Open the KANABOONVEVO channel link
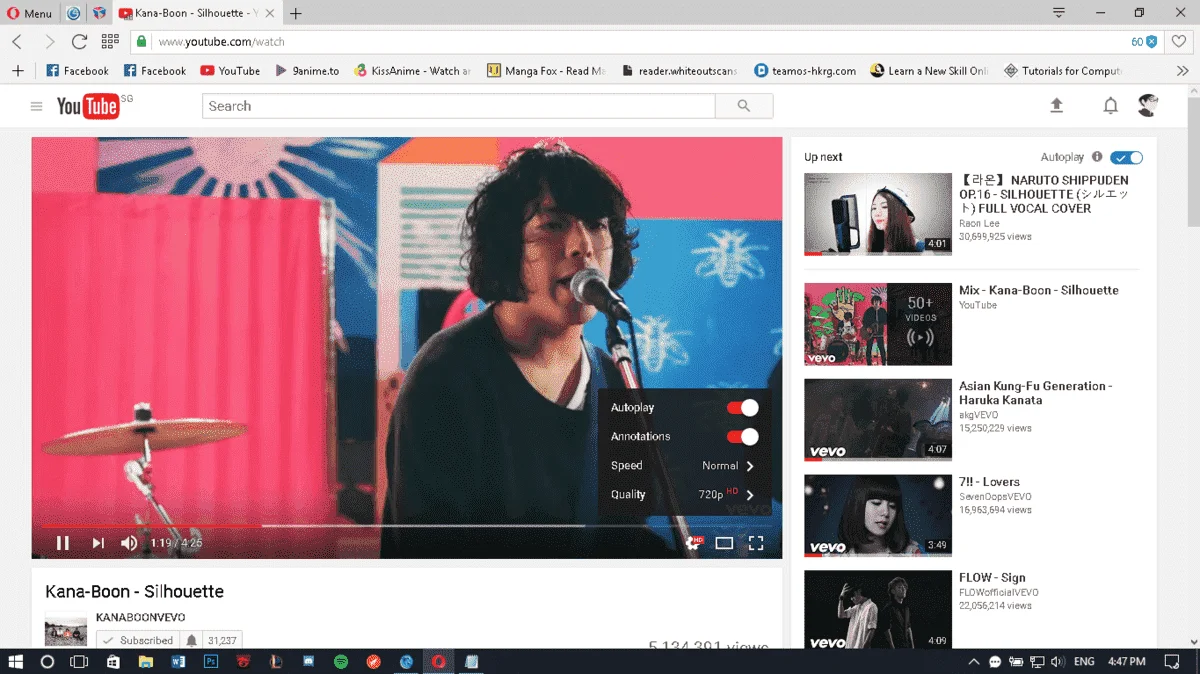This screenshot has height=674, width=1200. [140, 618]
